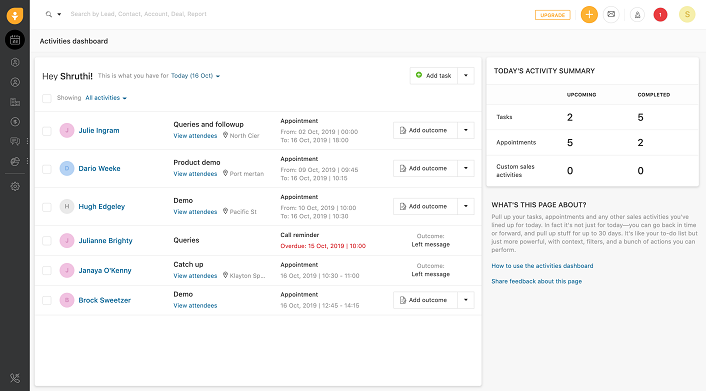Open the Julianne Brighty contact link
The height and width of the screenshot is (391, 706).
point(105,241)
